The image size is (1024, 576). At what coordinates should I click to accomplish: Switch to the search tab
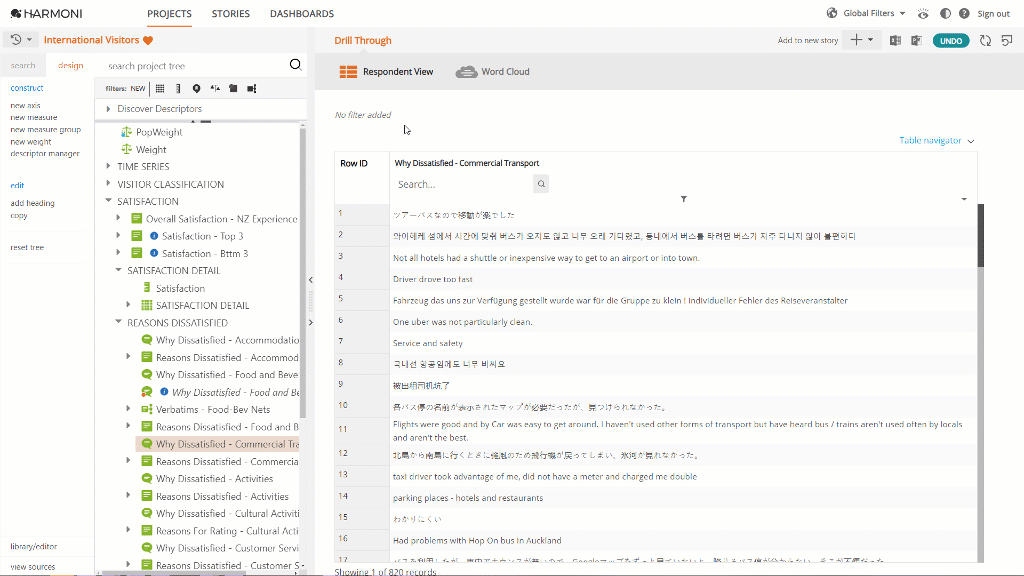(23, 65)
